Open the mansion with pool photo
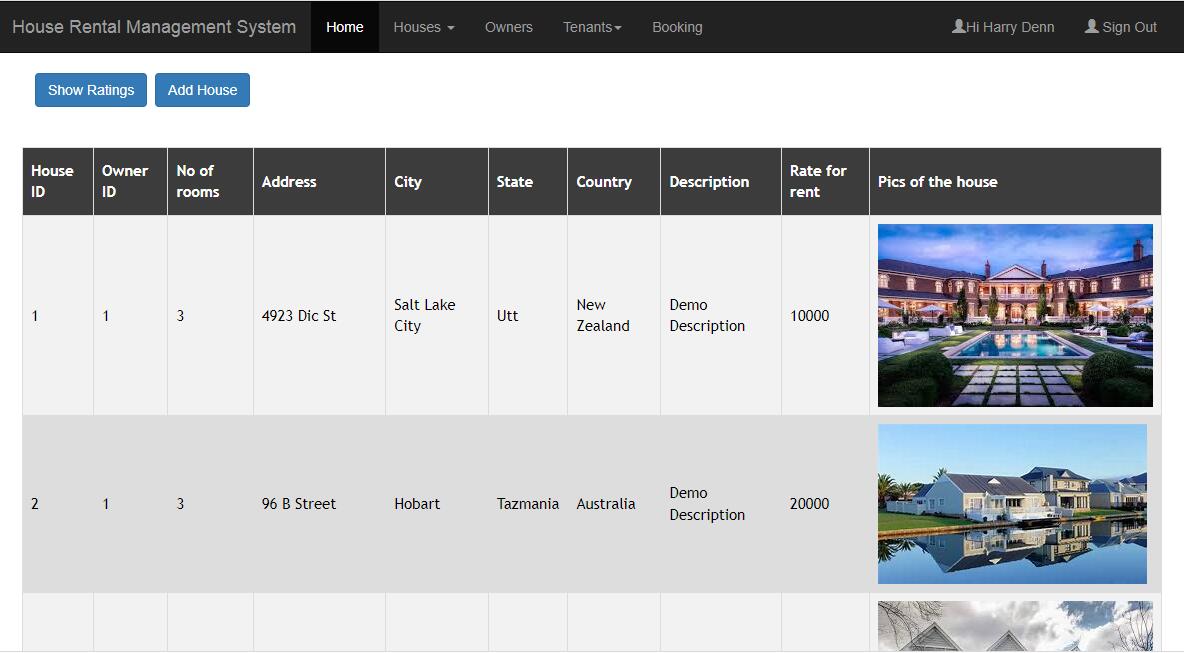 [x=1014, y=315]
